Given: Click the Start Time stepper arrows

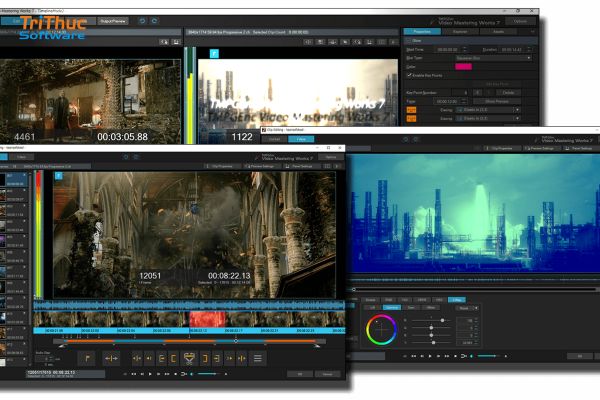Looking at the screenshot, I should click(x=465, y=49).
